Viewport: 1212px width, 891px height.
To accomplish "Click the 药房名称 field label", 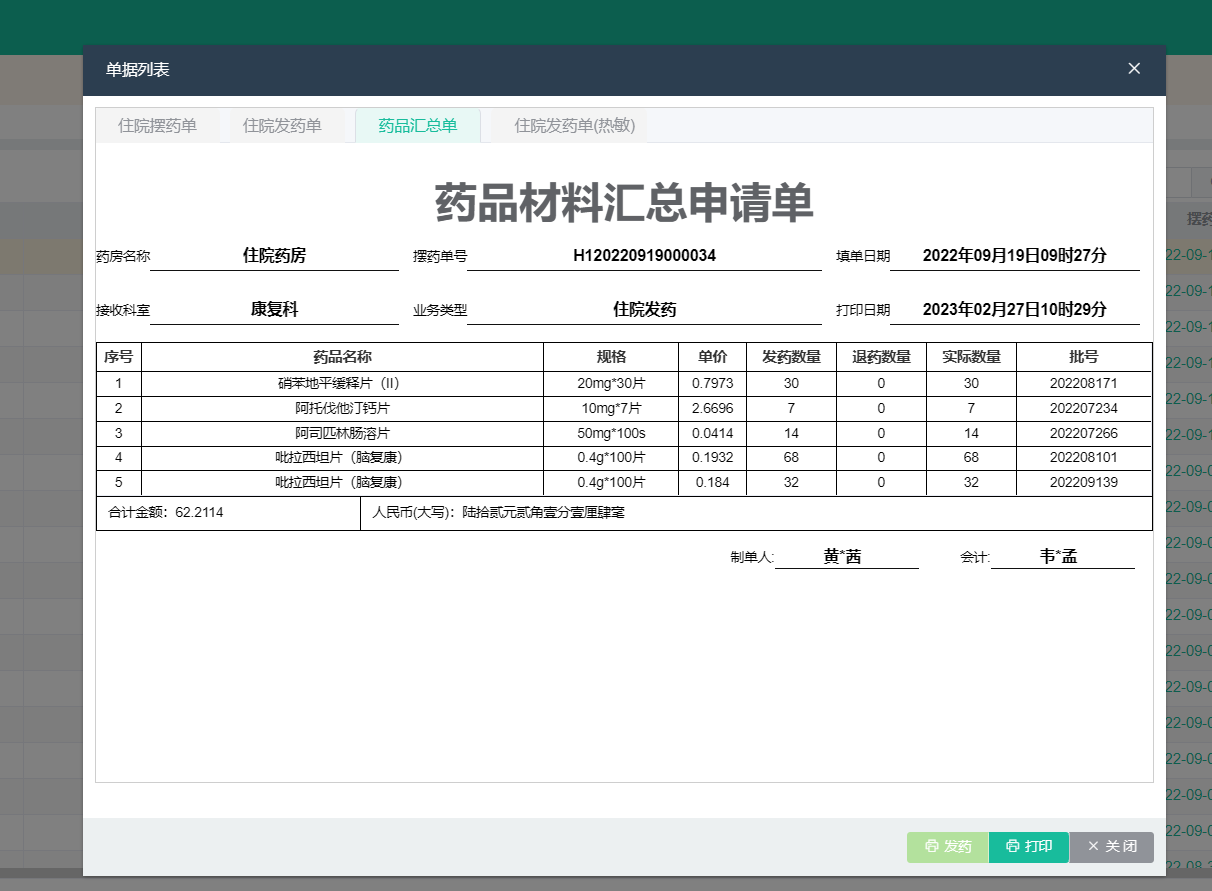I will click(x=123, y=256).
